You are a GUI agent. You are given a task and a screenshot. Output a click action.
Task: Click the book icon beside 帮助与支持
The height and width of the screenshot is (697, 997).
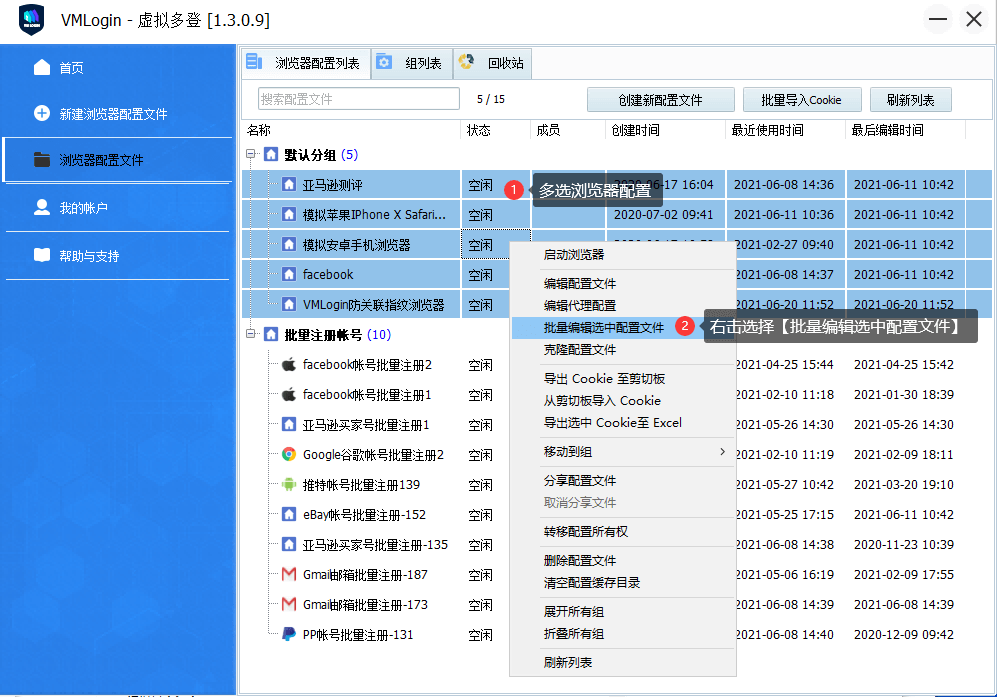42,255
